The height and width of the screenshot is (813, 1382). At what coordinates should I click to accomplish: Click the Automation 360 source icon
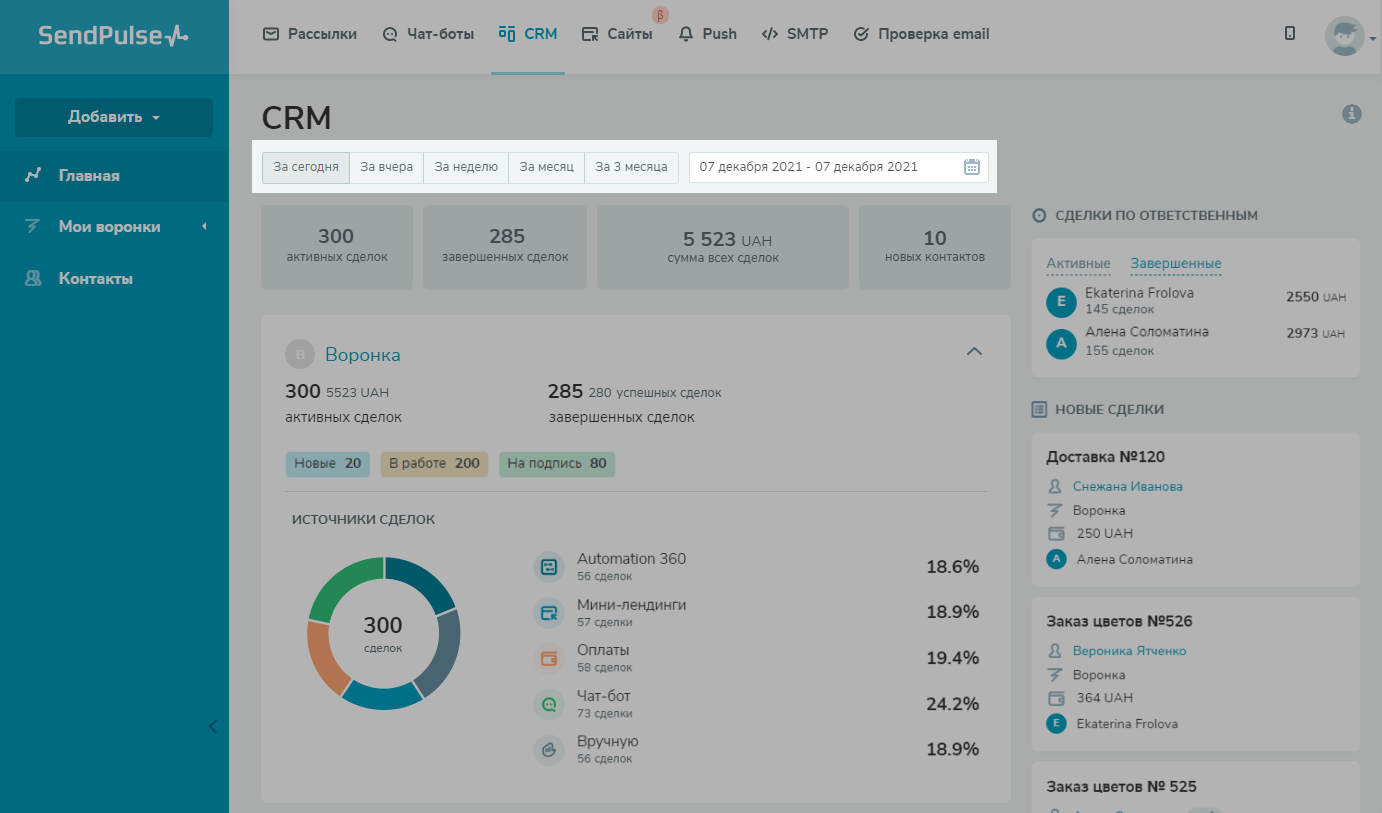(x=549, y=567)
